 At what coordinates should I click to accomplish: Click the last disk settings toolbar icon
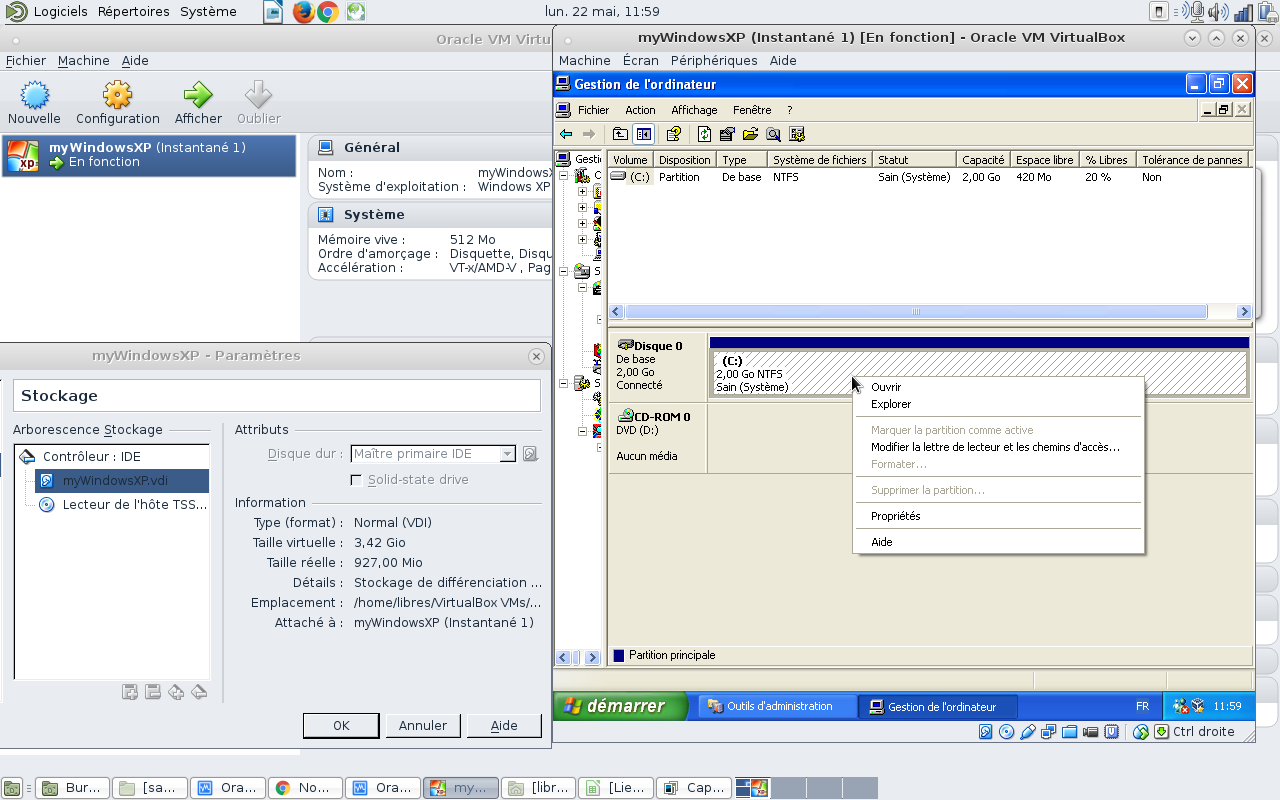click(797, 134)
